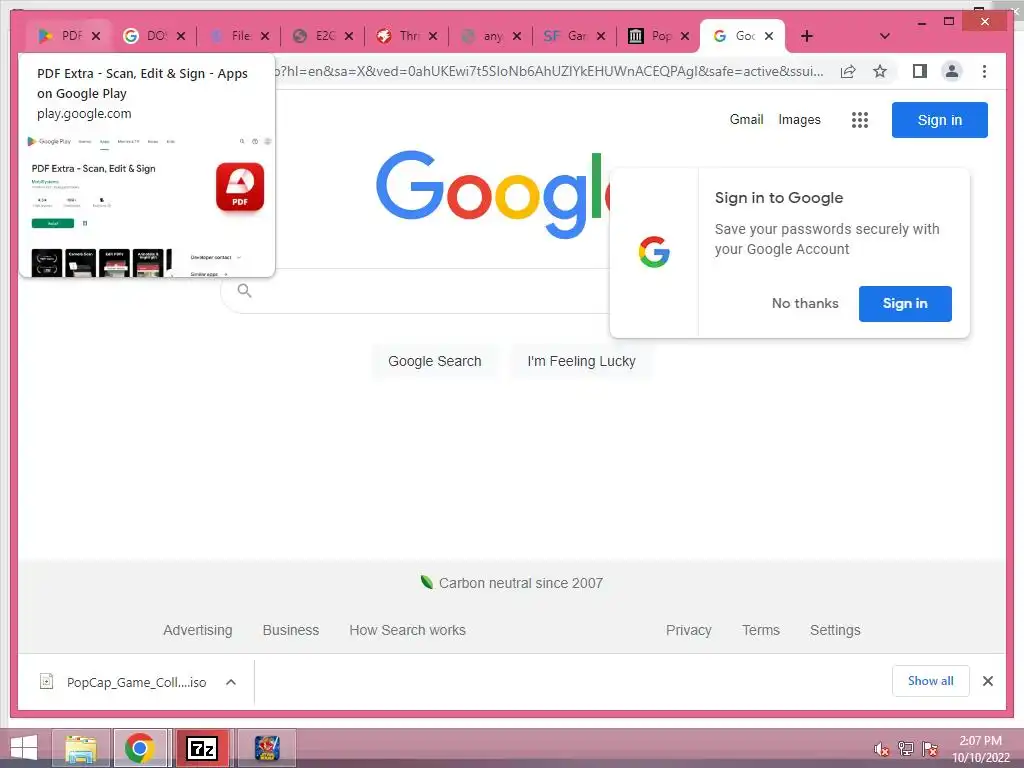
Task: Open the Chrome profile avatar menu
Action: pyautogui.click(x=952, y=71)
